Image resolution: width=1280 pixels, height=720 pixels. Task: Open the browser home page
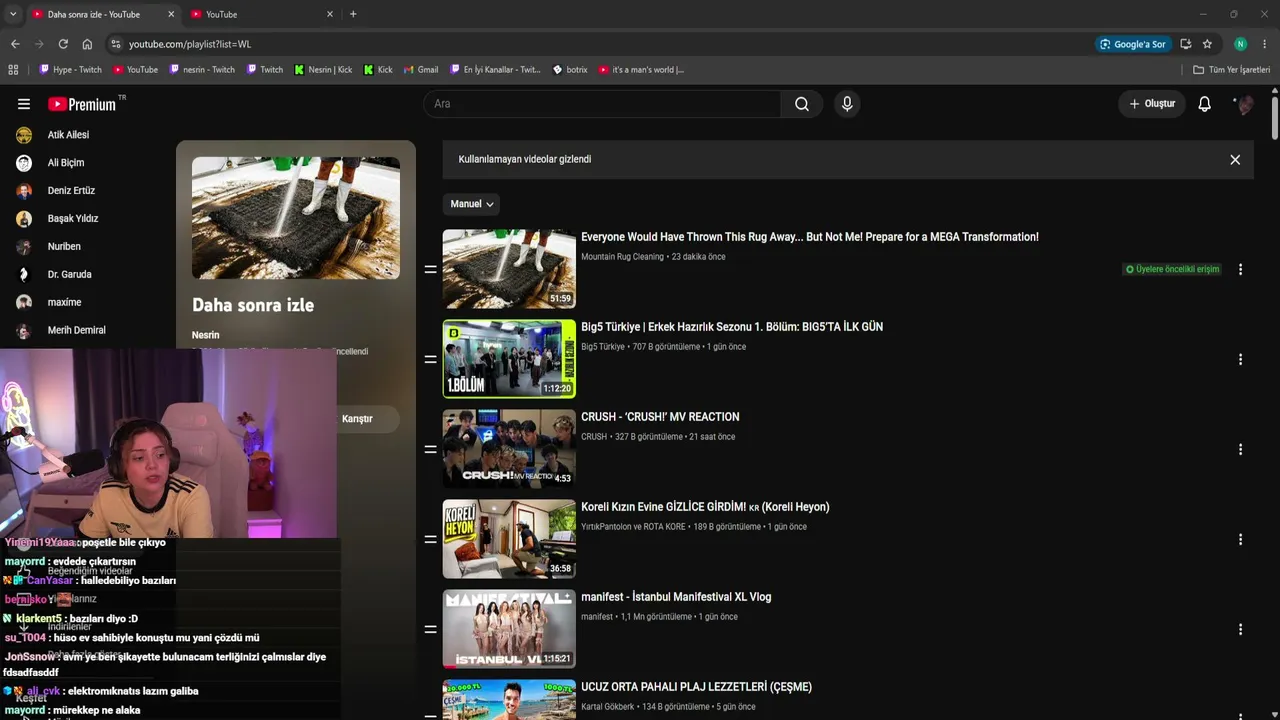click(87, 44)
